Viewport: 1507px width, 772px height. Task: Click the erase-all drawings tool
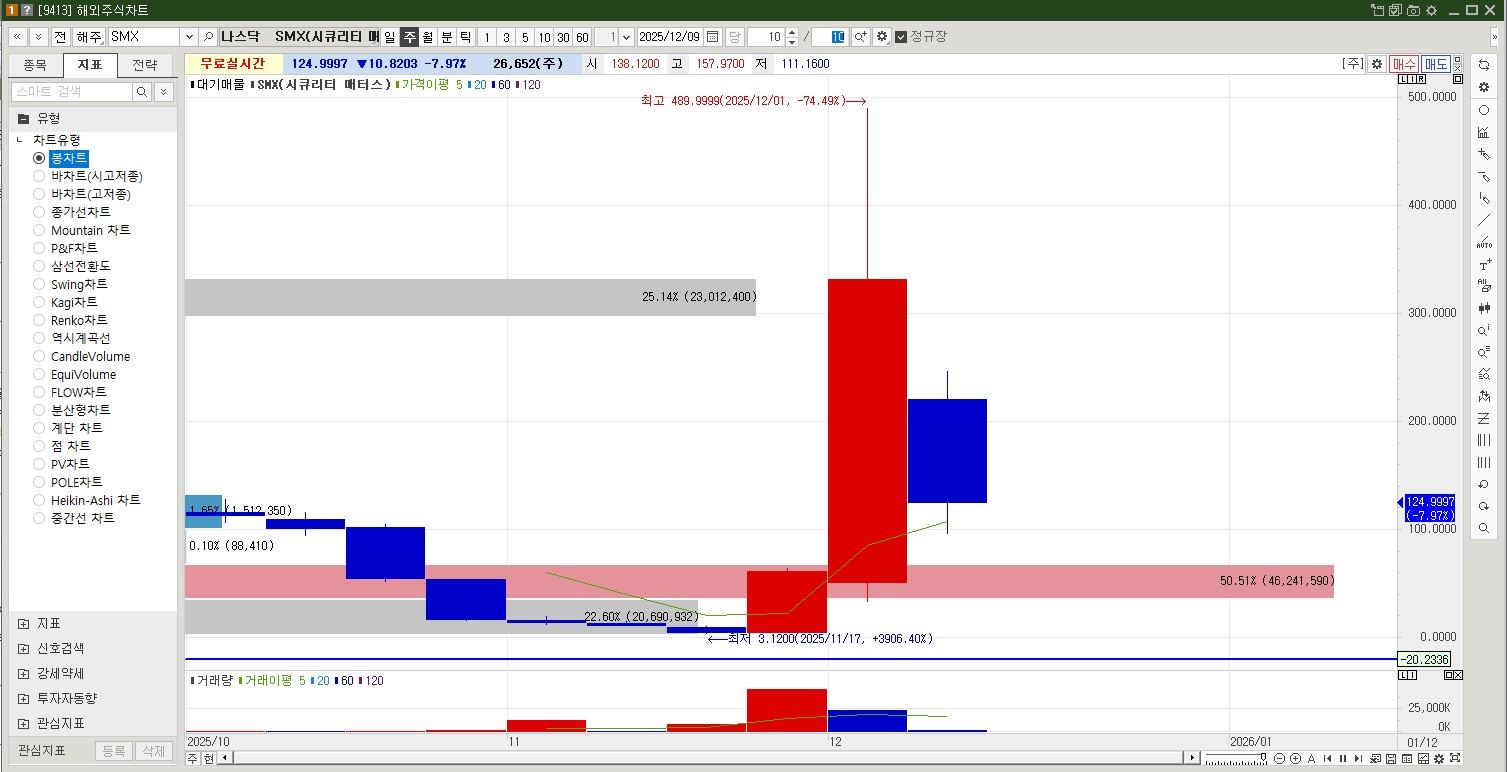click(1484, 286)
